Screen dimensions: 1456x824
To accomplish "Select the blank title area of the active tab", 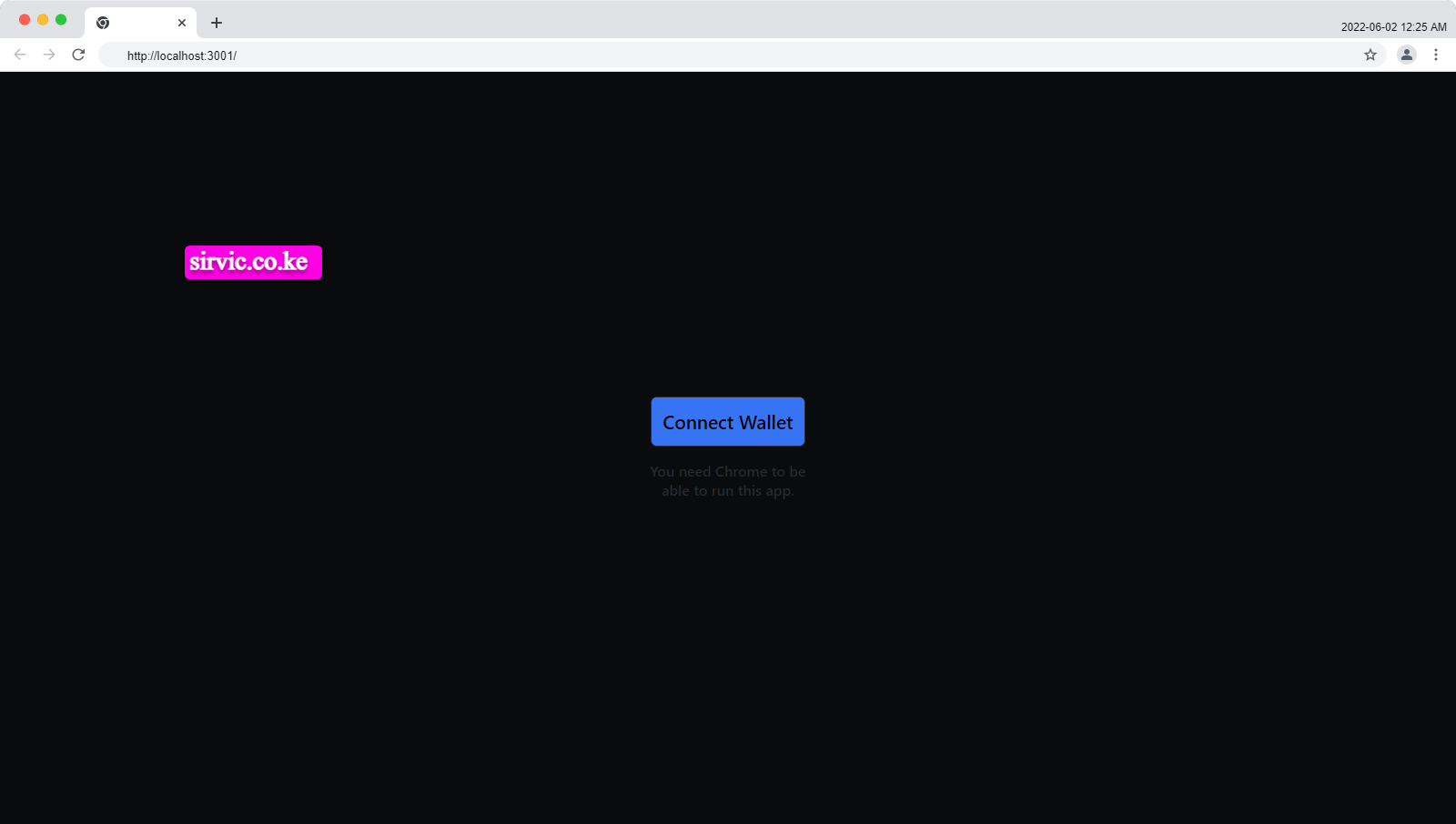I will (142, 23).
